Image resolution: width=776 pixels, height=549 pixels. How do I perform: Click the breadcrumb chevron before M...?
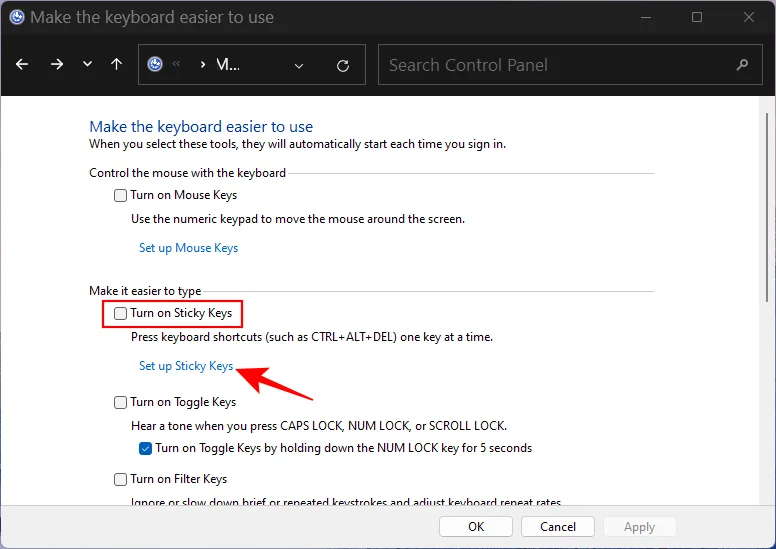pyautogui.click(x=202, y=64)
